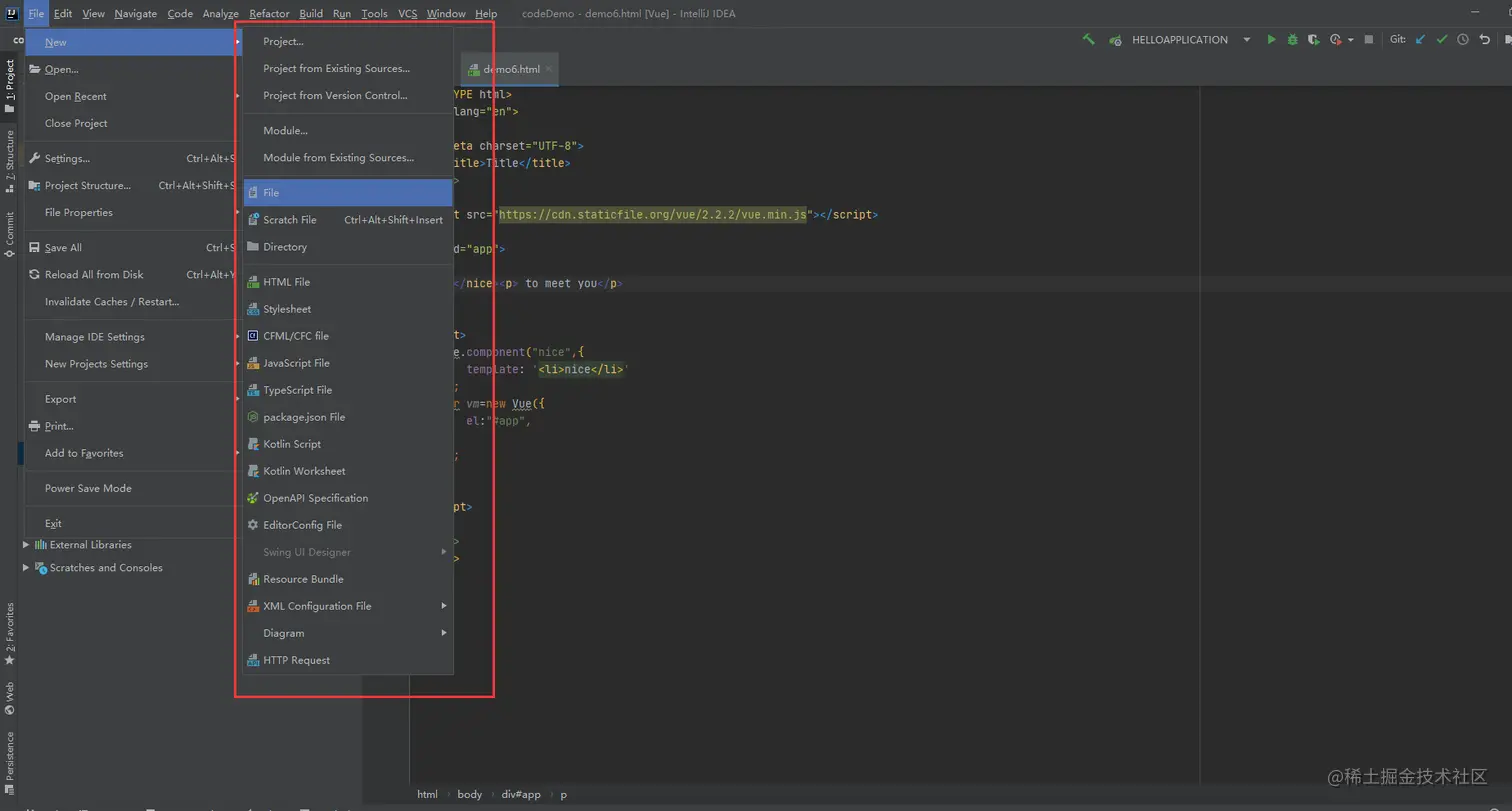Click the Run with Coverage icon
Viewport: 1512px width, 811px height.
[1313, 40]
